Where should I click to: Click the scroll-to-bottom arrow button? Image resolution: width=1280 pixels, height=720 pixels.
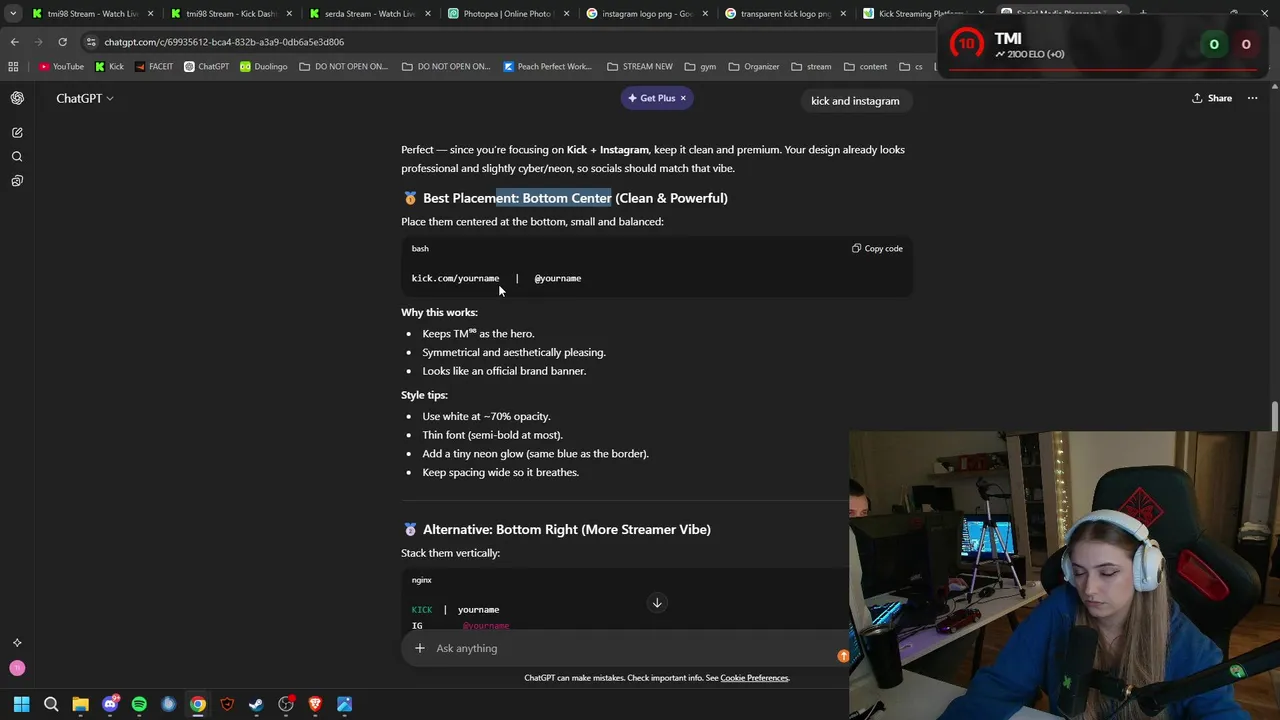(x=657, y=603)
